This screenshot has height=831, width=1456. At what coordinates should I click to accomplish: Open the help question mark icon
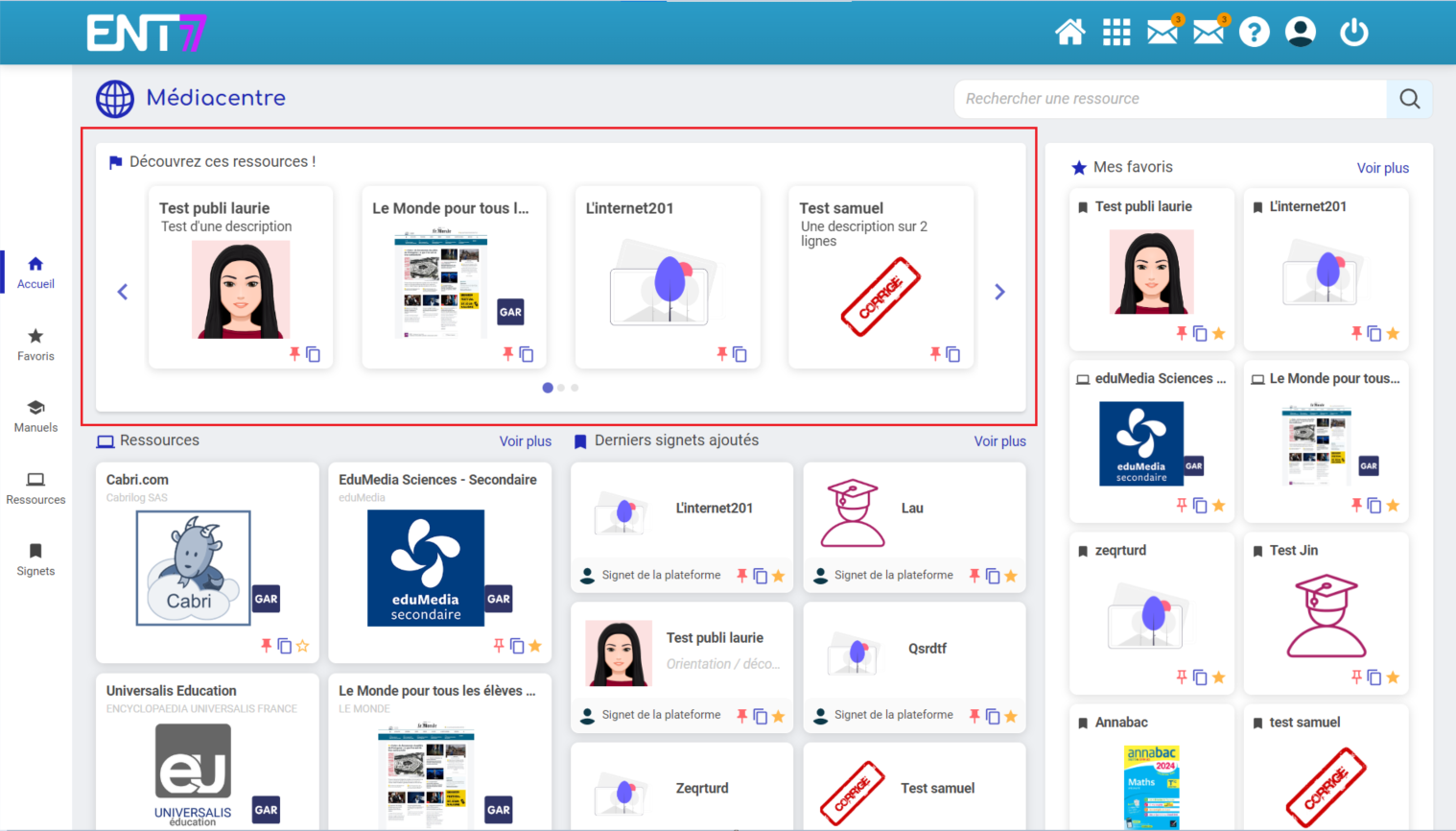point(1254,33)
